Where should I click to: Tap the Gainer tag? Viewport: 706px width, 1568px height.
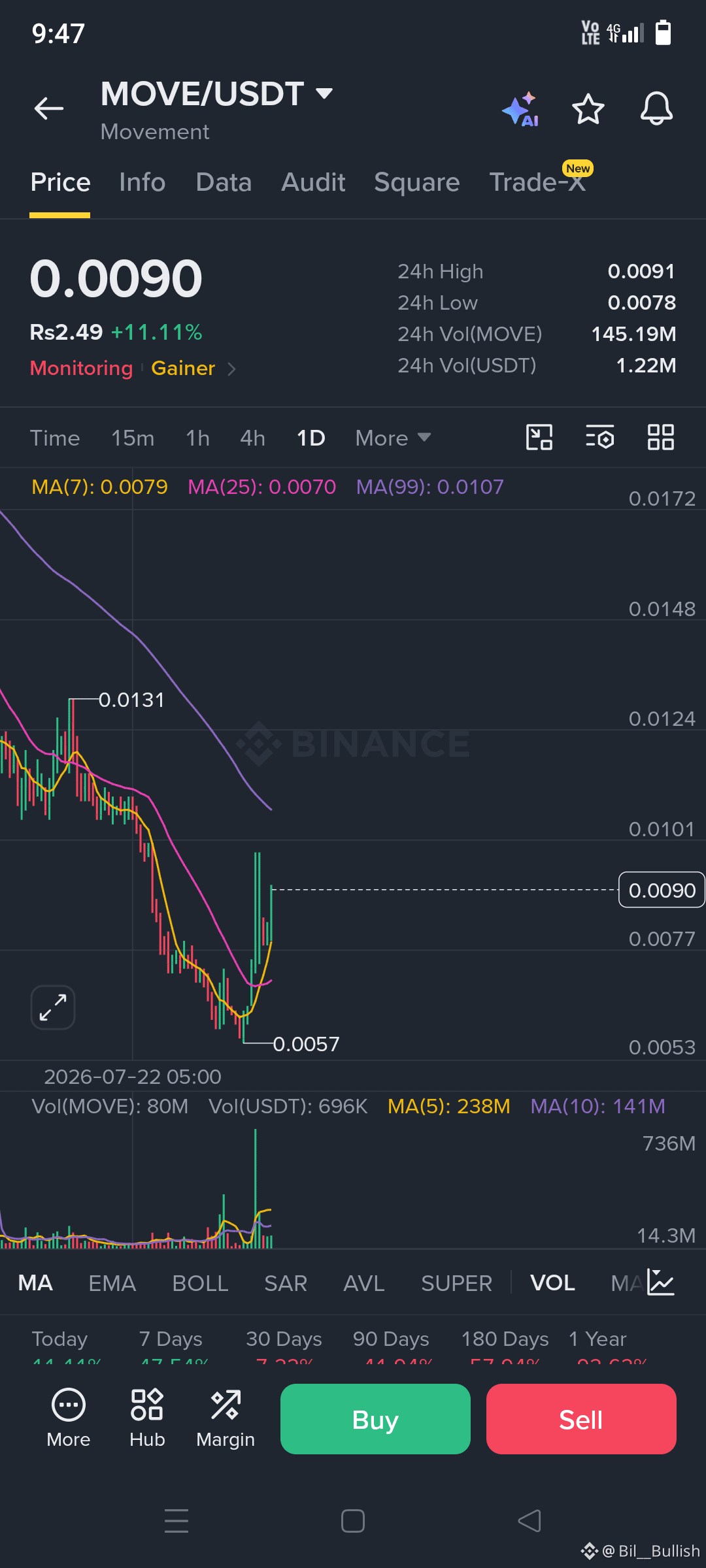click(183, 368)
